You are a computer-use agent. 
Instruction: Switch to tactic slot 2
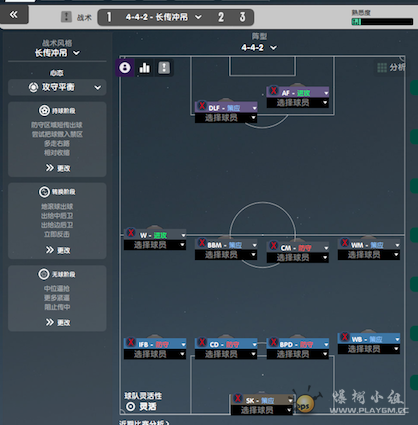[221, 17]
